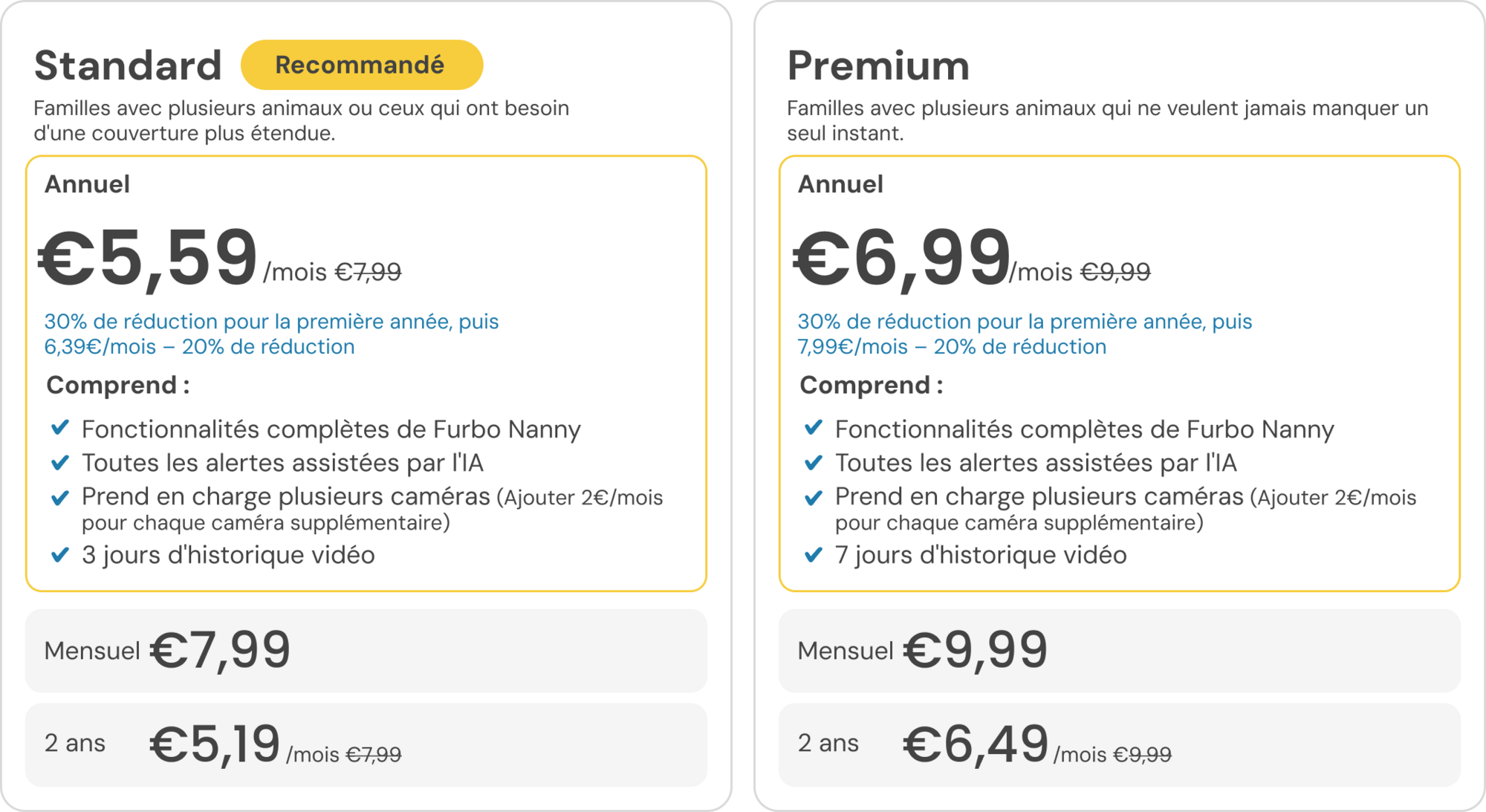Click the Standard plan title
1486x812 pixels.
click(128, 65)
